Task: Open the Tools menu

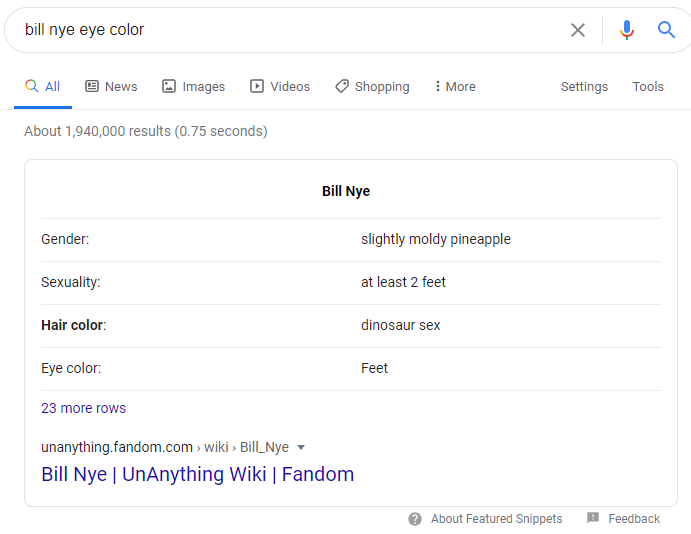Action: pyautogui.click(x=648, y=86)
